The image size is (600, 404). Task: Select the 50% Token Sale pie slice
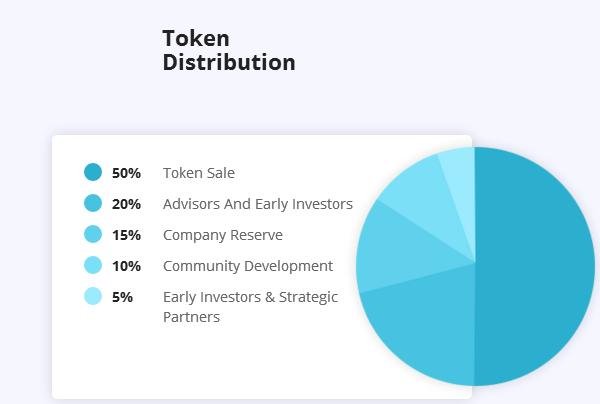coord(536,266)
